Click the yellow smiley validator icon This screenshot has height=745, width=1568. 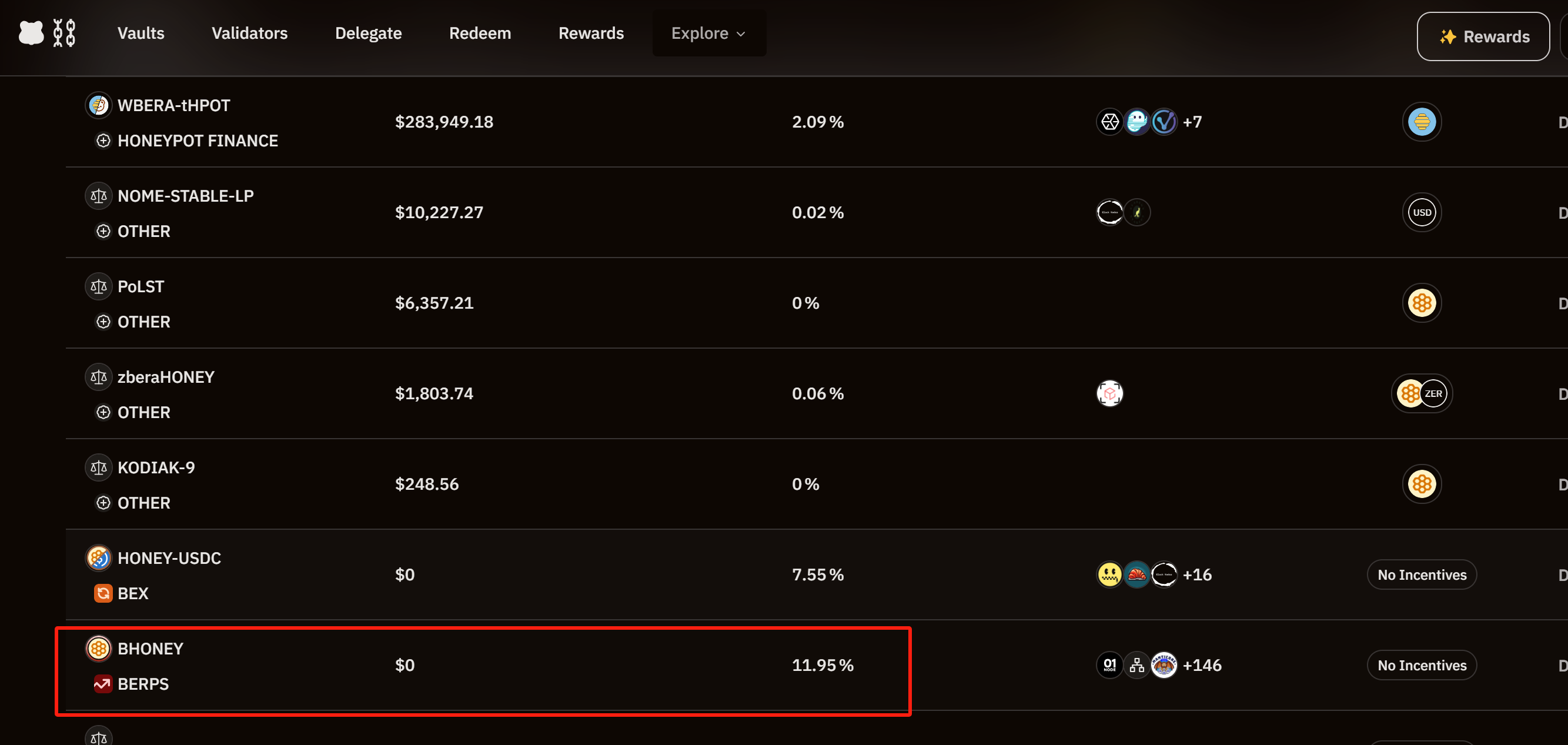[1109, 574]
